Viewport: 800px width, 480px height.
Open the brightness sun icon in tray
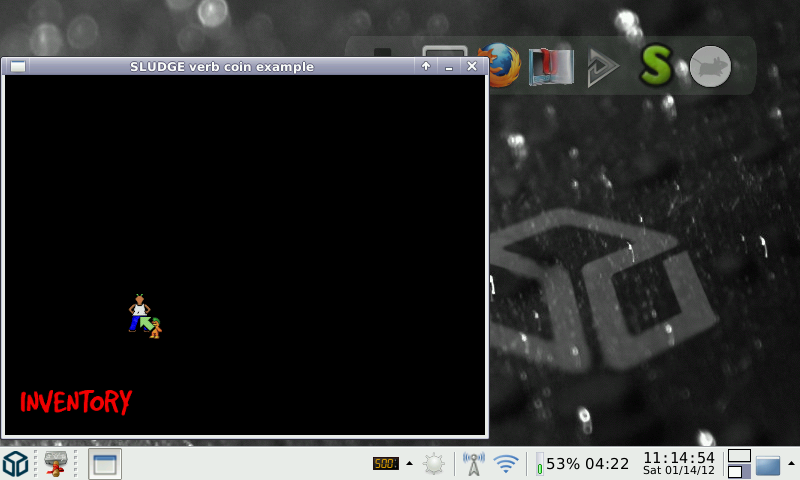click(434, 464)
